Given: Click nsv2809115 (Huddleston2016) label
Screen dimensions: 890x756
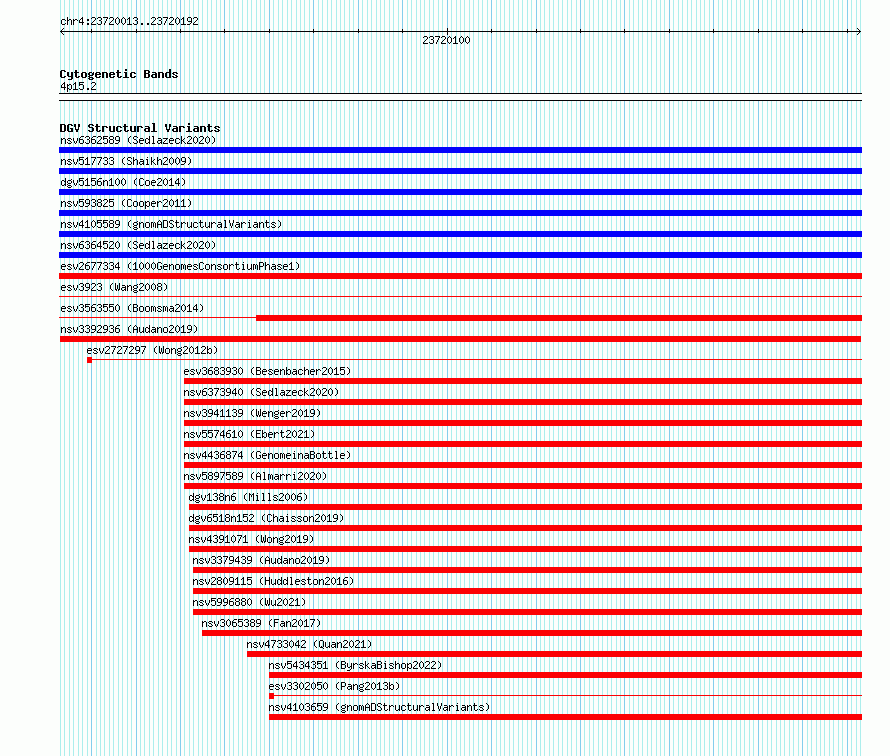Looking at the screenshot, I should 273,581.
